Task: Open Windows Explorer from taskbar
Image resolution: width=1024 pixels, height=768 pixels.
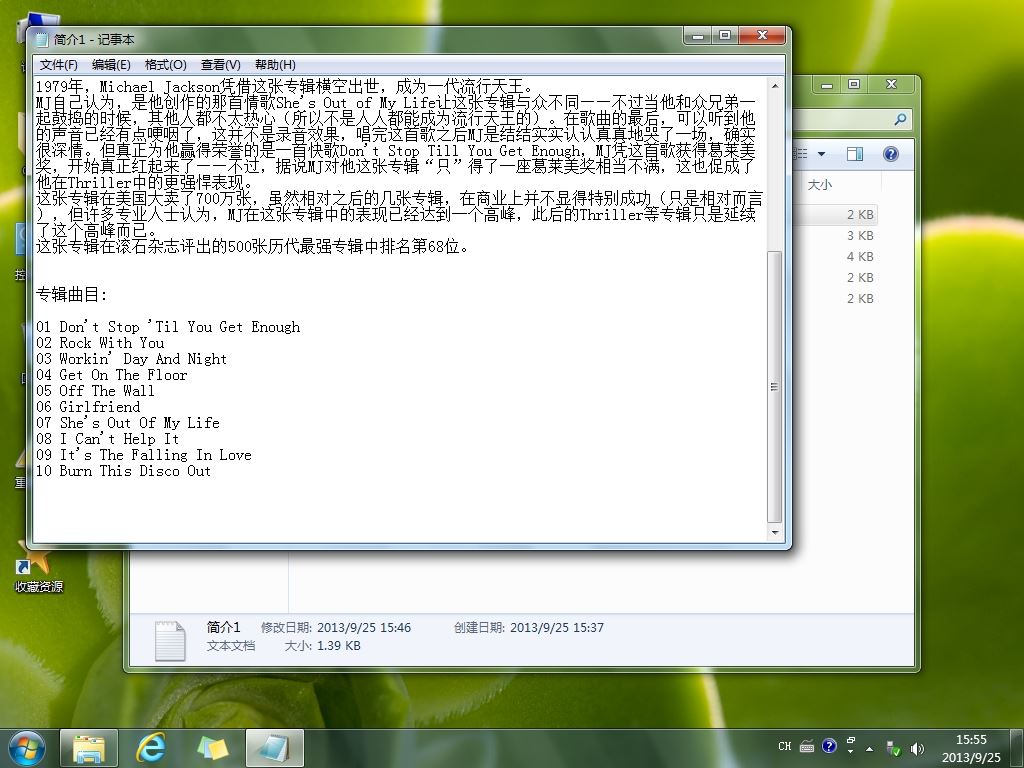Action: pyautogui.click(x=89, y=748)
